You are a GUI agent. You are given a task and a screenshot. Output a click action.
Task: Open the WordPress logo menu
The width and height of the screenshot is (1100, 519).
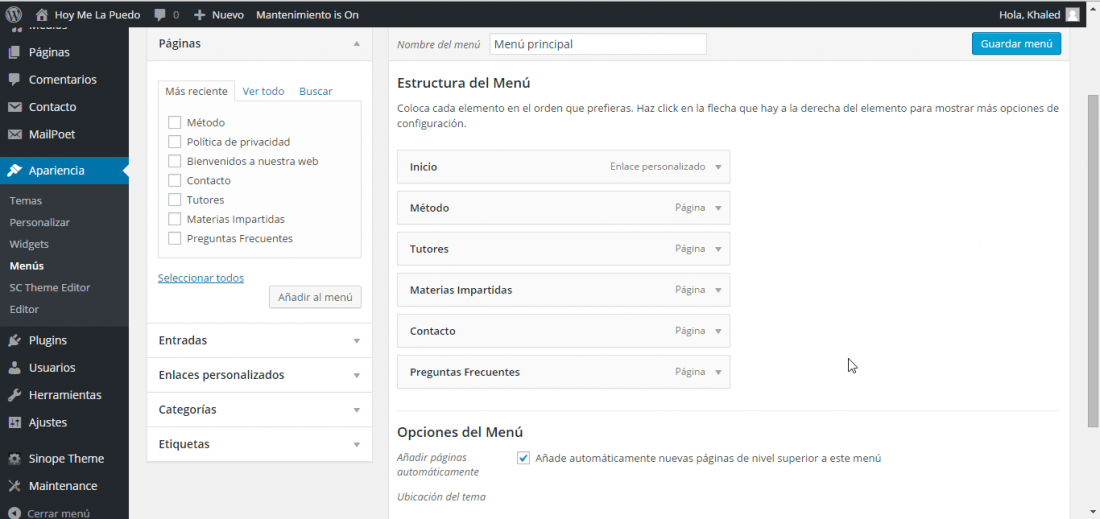[14, 14]
